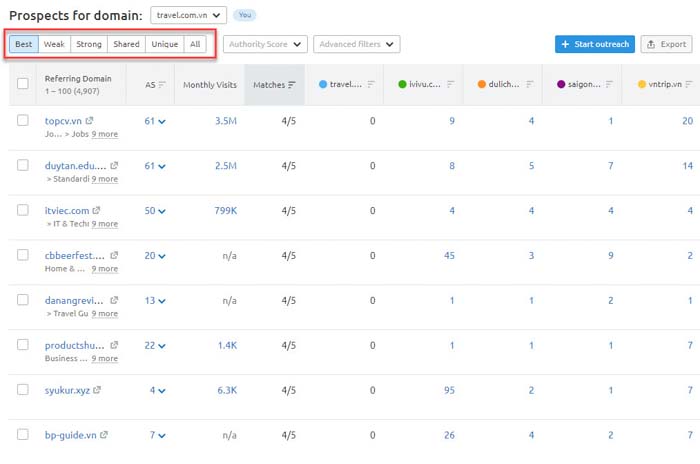Check the topcv.vn row checkbox
This screenshot has width=700, height=464.
[23, 120]
